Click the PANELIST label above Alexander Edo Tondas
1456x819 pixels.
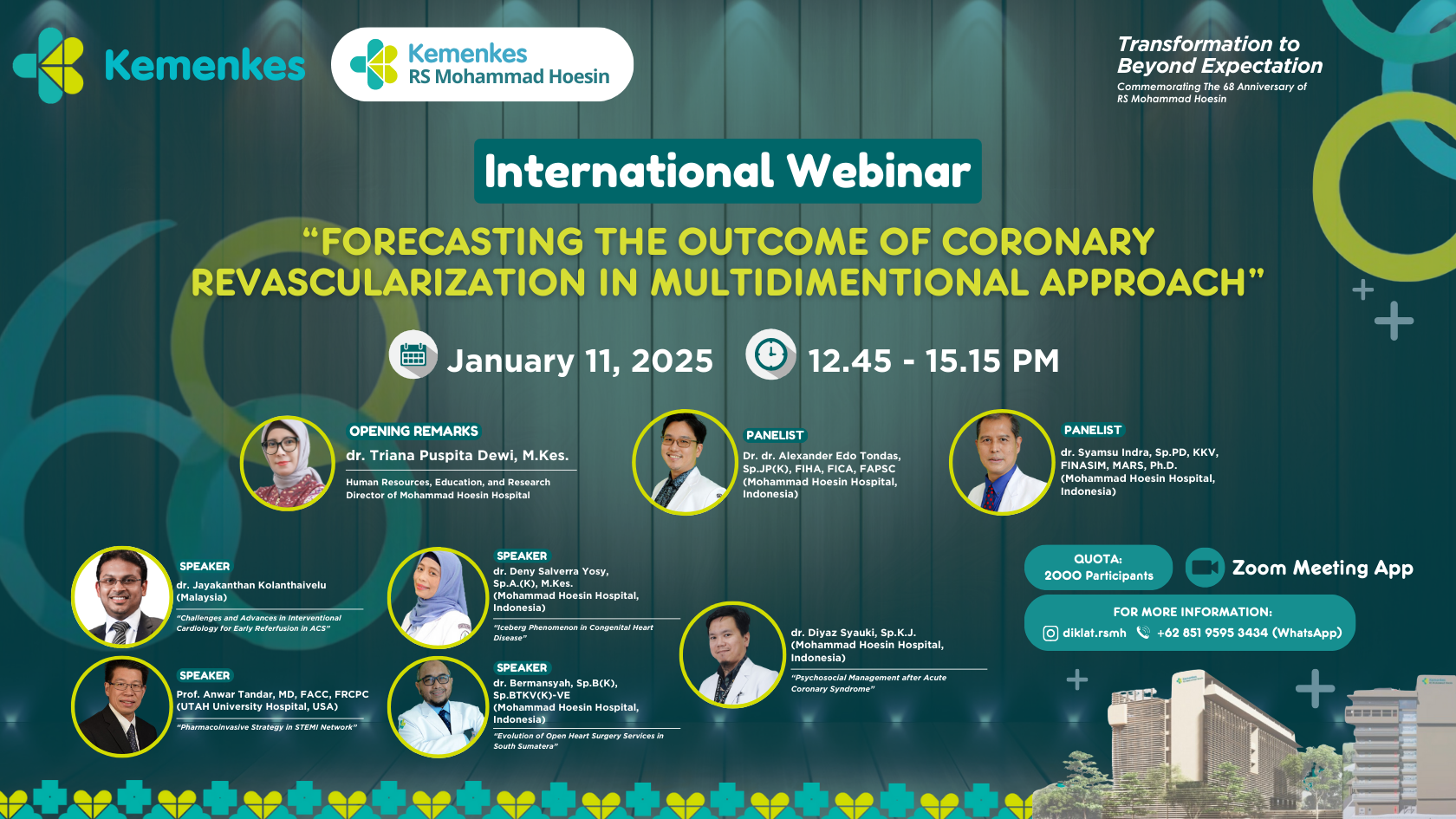pyautogui.click(x=775, y=435)
